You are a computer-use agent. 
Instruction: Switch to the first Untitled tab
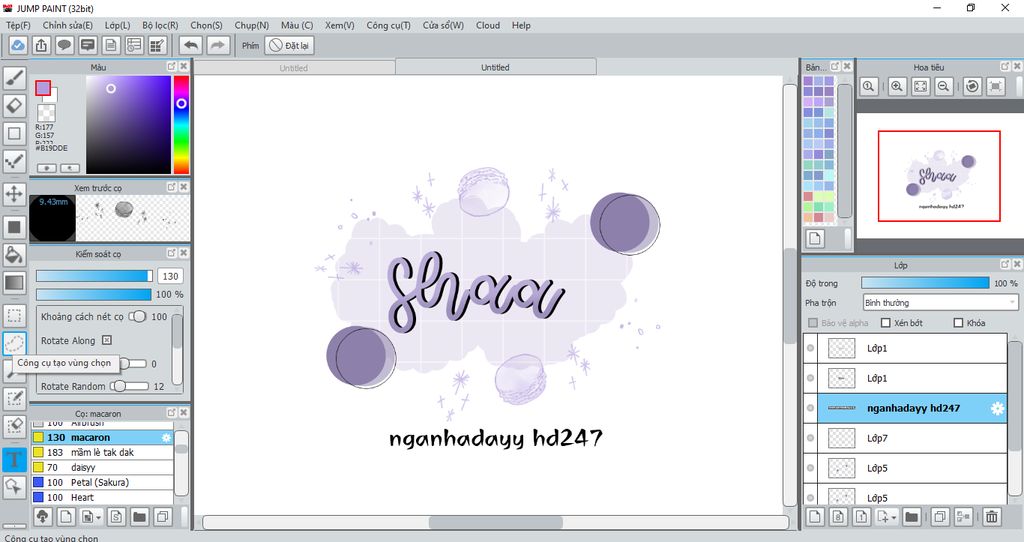[x=294, y=67]
